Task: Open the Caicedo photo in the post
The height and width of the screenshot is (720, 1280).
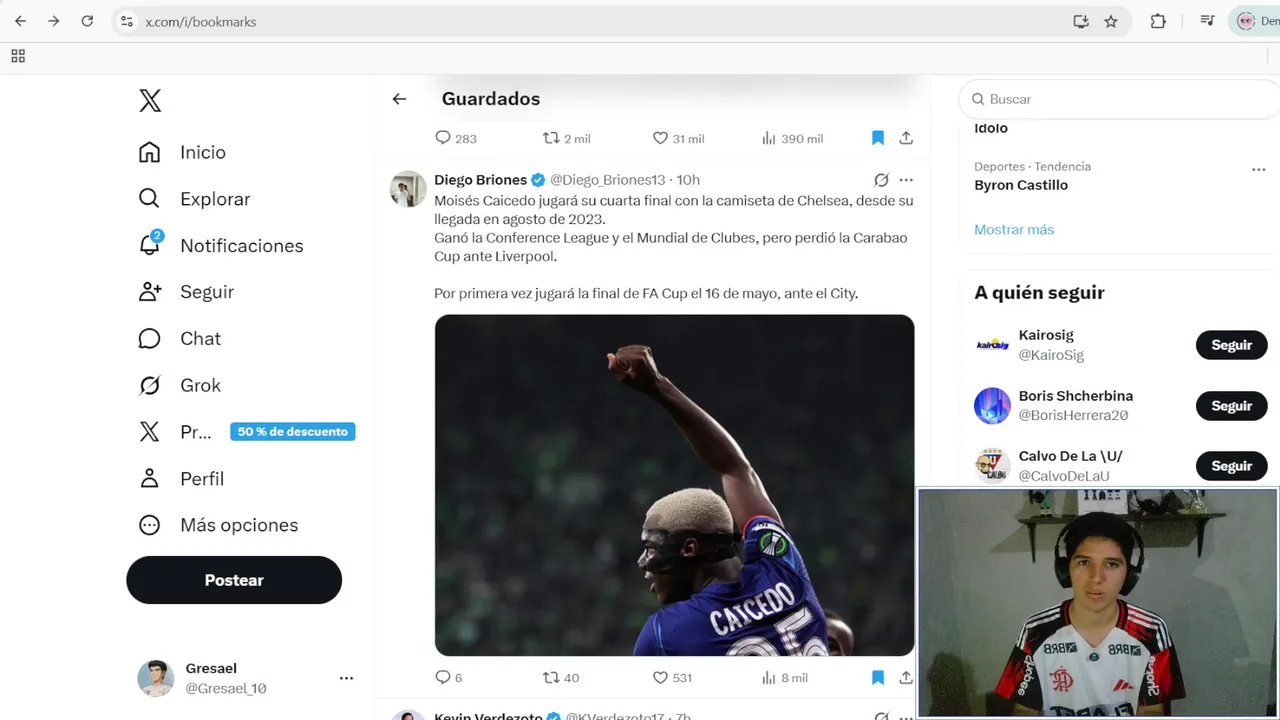Action: click(x=674, y=485)
